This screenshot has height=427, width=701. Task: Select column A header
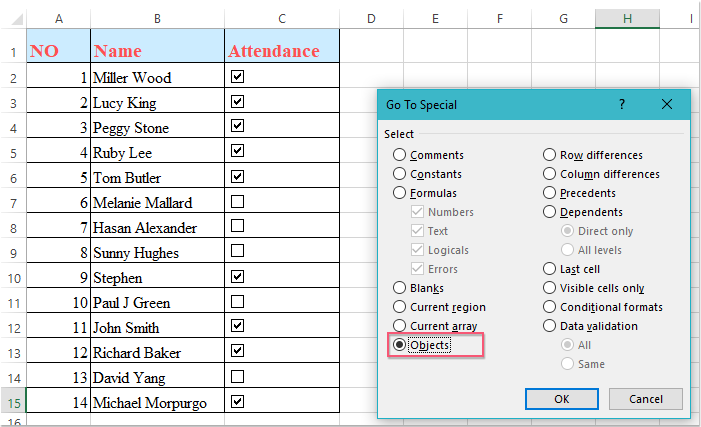(x=59, y=19)
